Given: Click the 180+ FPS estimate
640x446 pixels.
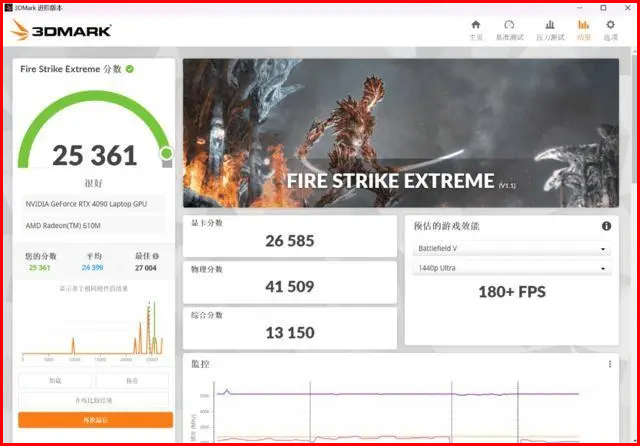Looking at the screenshot, I should tap(512, 292).
